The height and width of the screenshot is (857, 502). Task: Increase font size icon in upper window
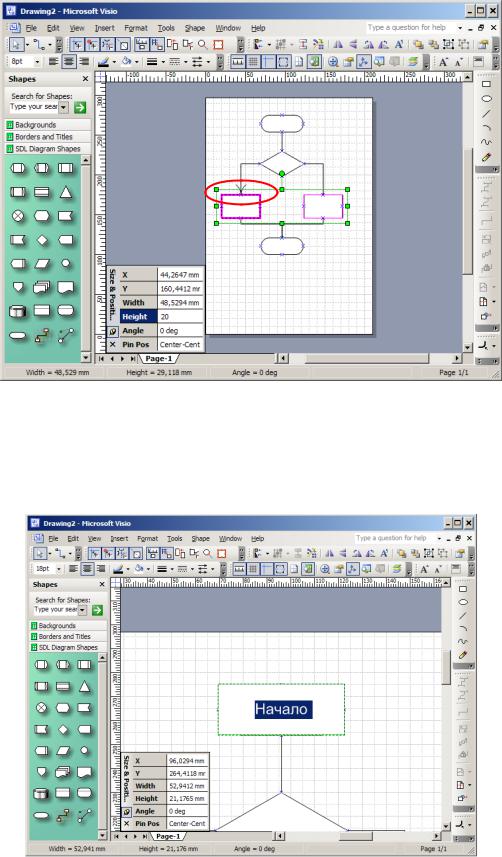pyautogui.click(x=443, y=62)
